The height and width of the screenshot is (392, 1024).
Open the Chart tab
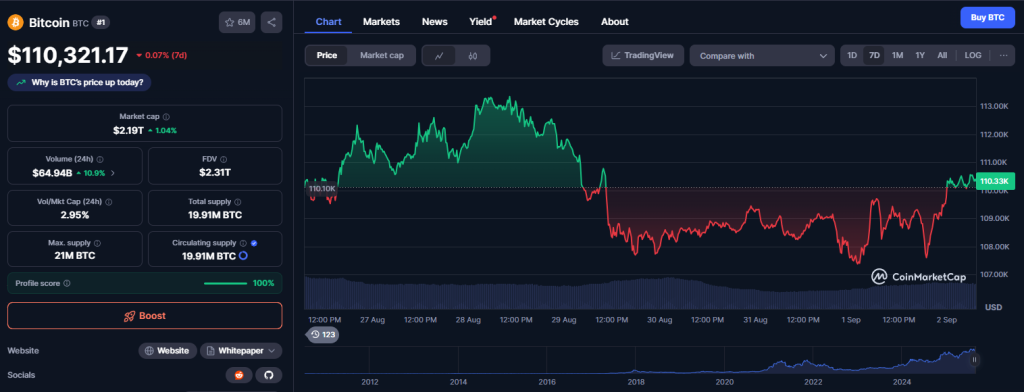pyautogui.click(x=328, y=22)
